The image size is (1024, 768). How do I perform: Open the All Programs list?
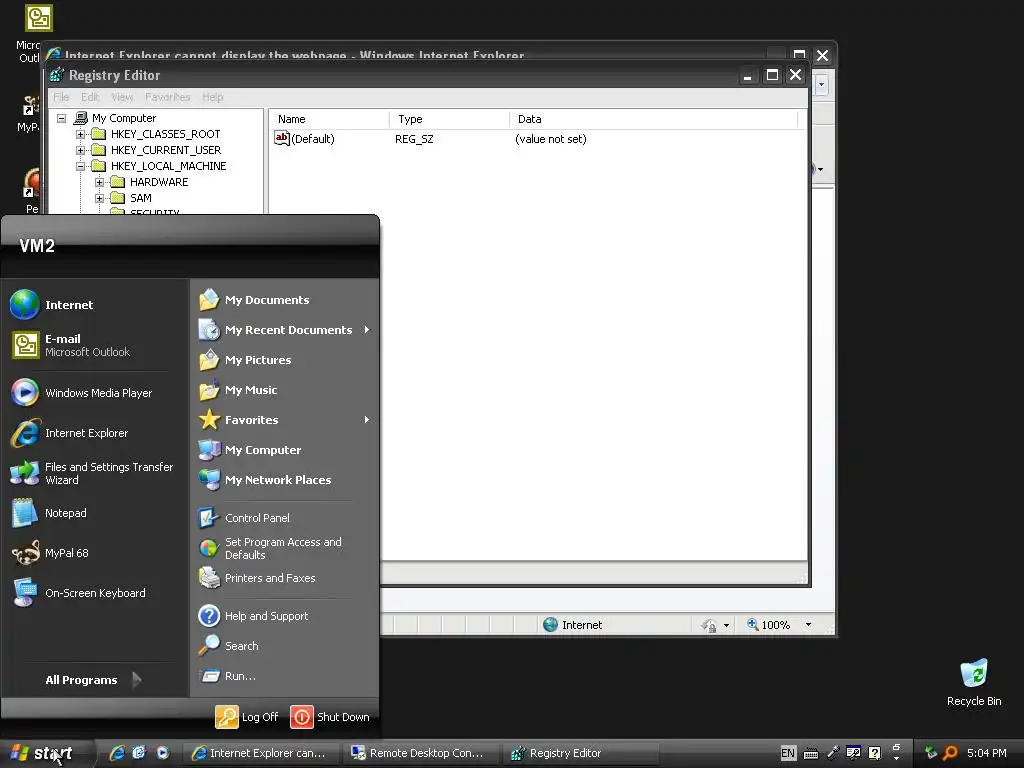coord(93,679)
